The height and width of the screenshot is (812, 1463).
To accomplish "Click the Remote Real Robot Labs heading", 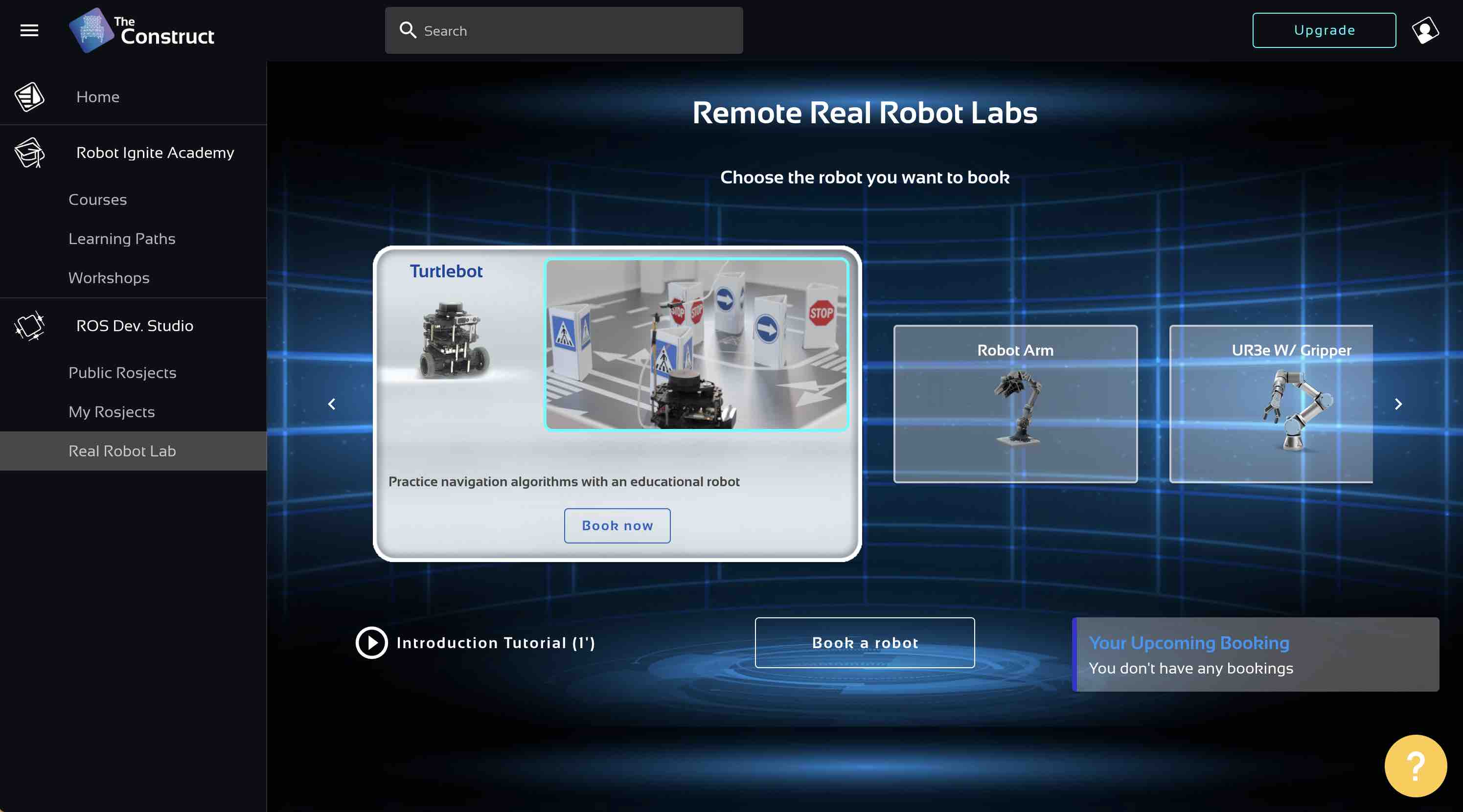I will tap(865, 113).
